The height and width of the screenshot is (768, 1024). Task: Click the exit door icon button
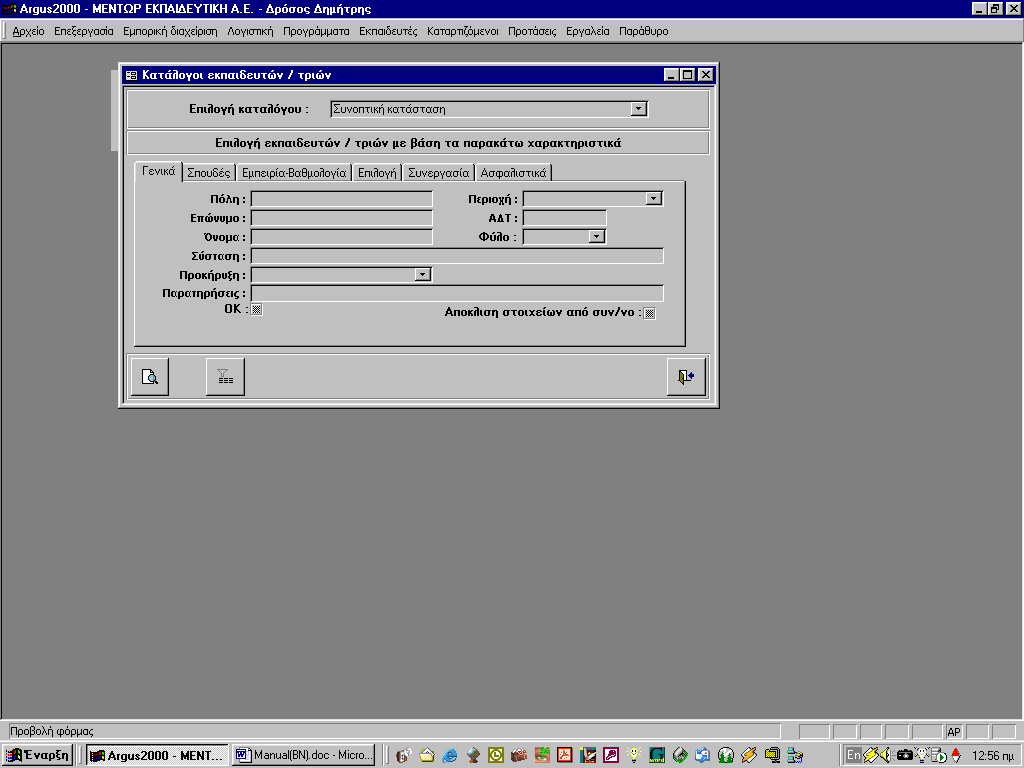coord(686,377)
